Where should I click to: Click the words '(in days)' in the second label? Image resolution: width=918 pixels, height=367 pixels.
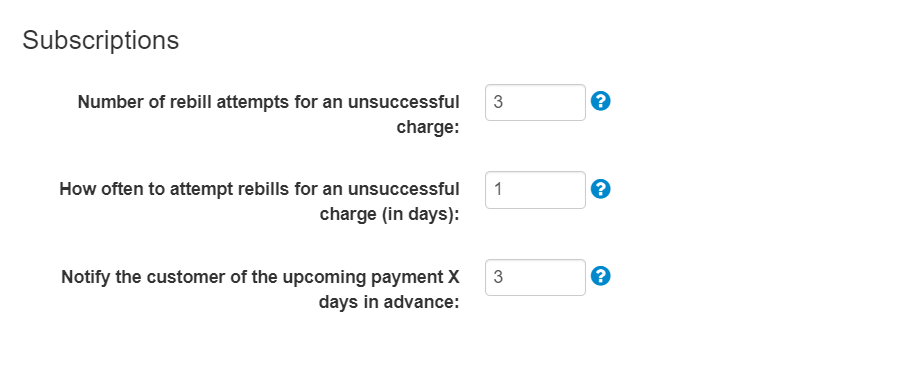click(420, 214)
